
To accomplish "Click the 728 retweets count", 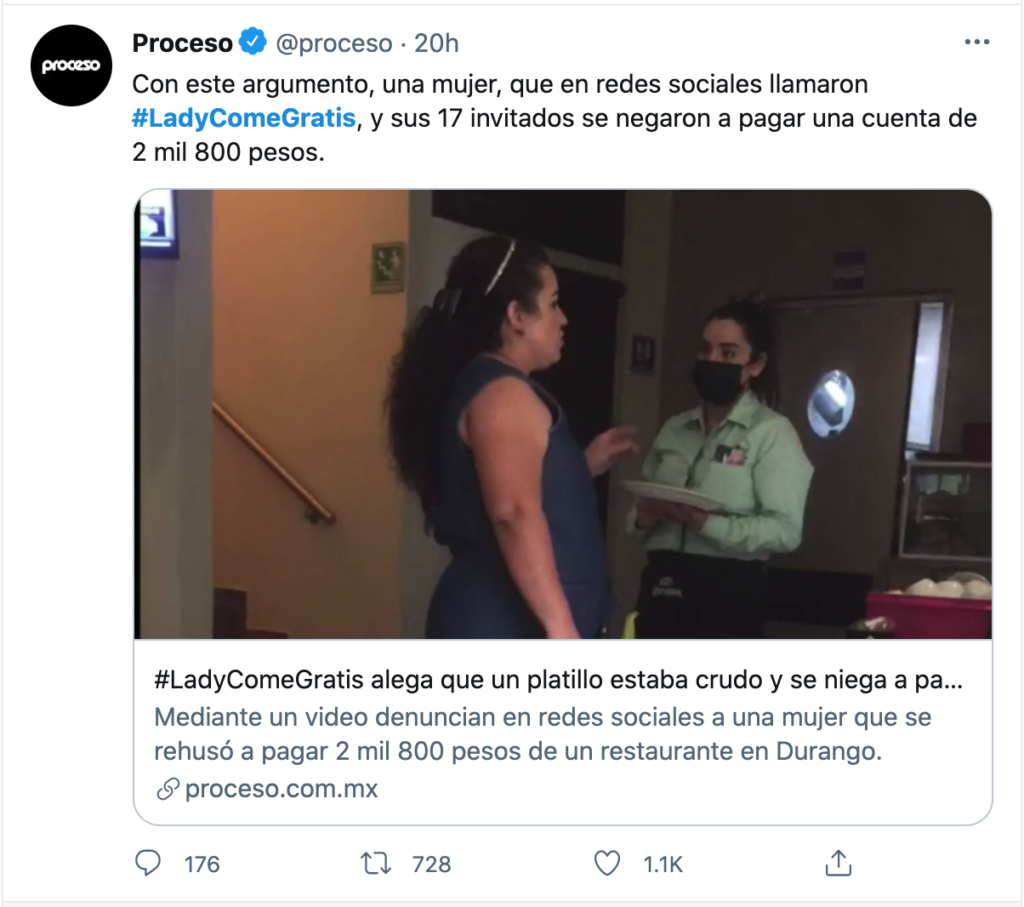I will tap(432, 864).
